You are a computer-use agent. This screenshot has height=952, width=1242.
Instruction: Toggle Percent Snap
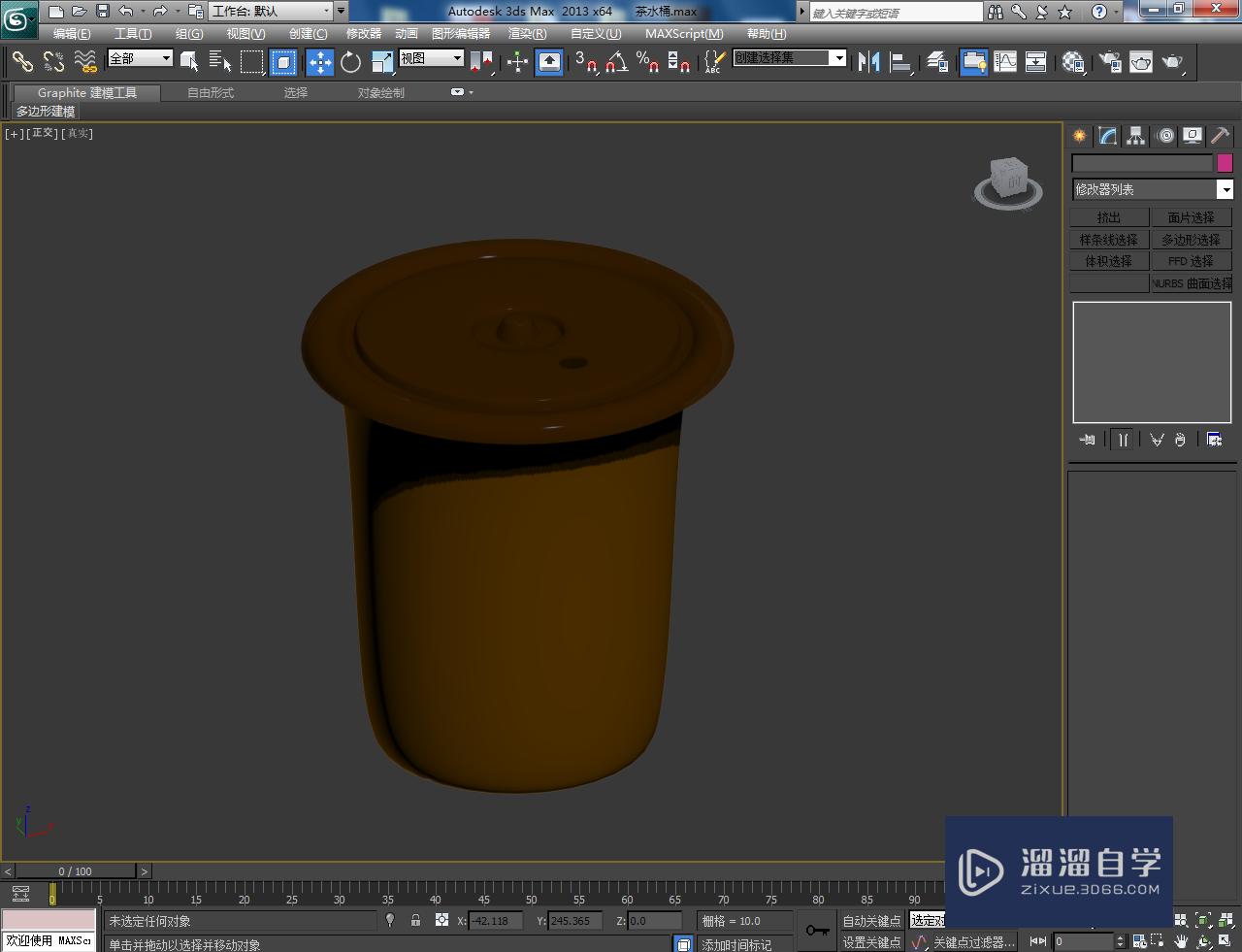coord(648,62)
